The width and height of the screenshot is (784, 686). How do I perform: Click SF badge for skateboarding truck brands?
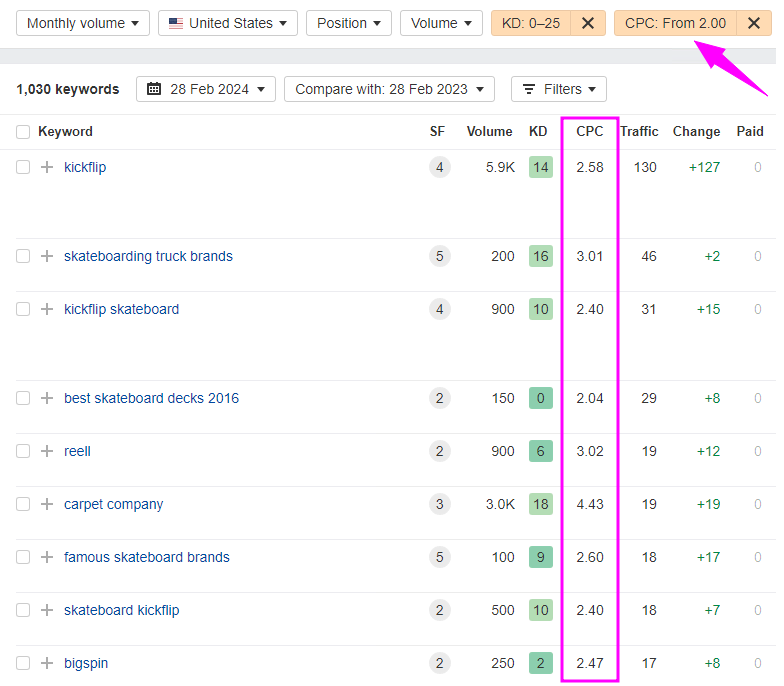click(439, 256)
